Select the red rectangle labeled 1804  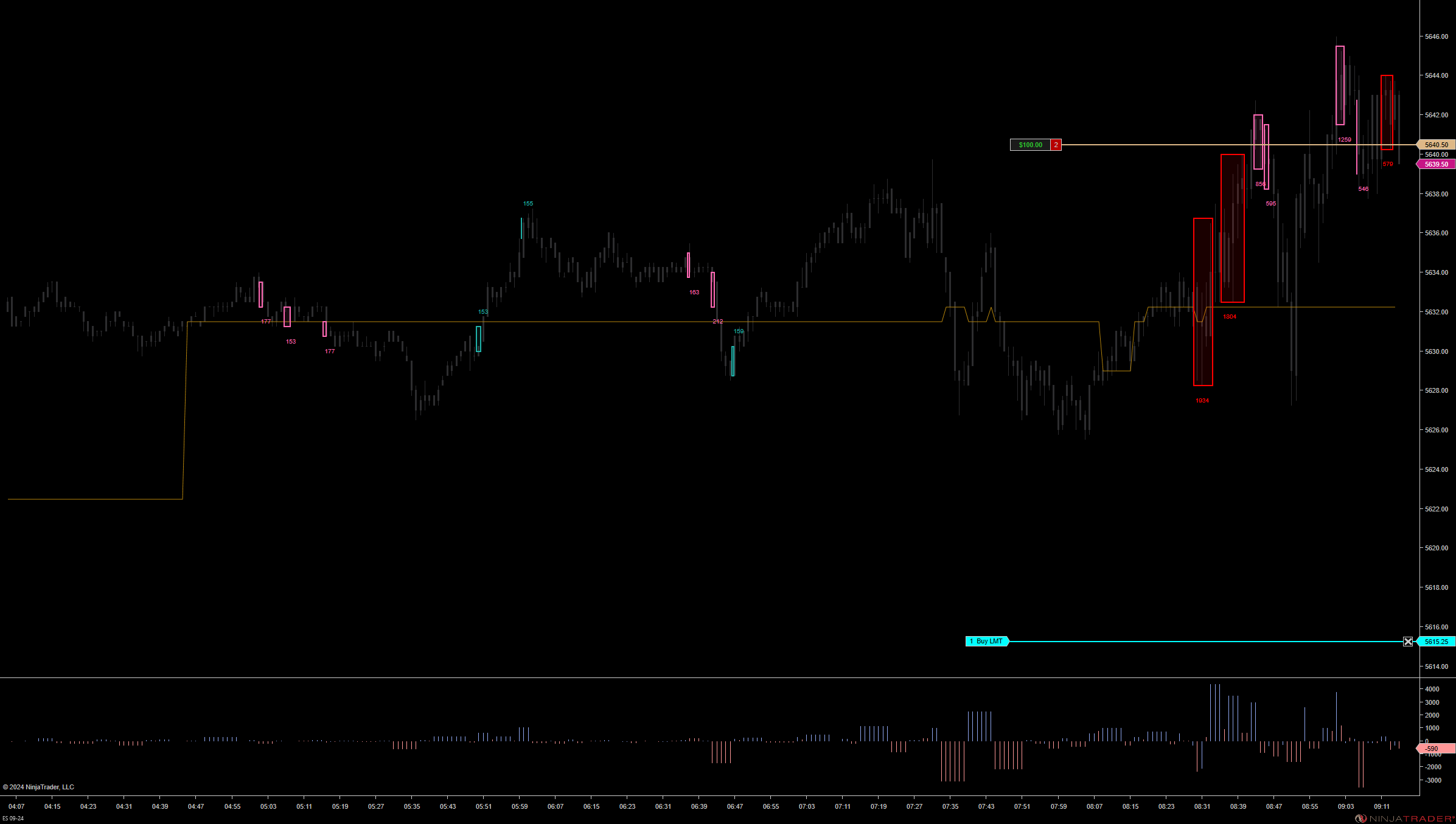[1232, 228]
